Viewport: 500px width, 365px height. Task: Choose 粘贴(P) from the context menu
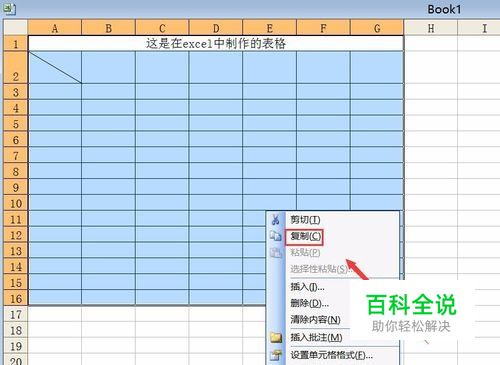tap(305, 252)
